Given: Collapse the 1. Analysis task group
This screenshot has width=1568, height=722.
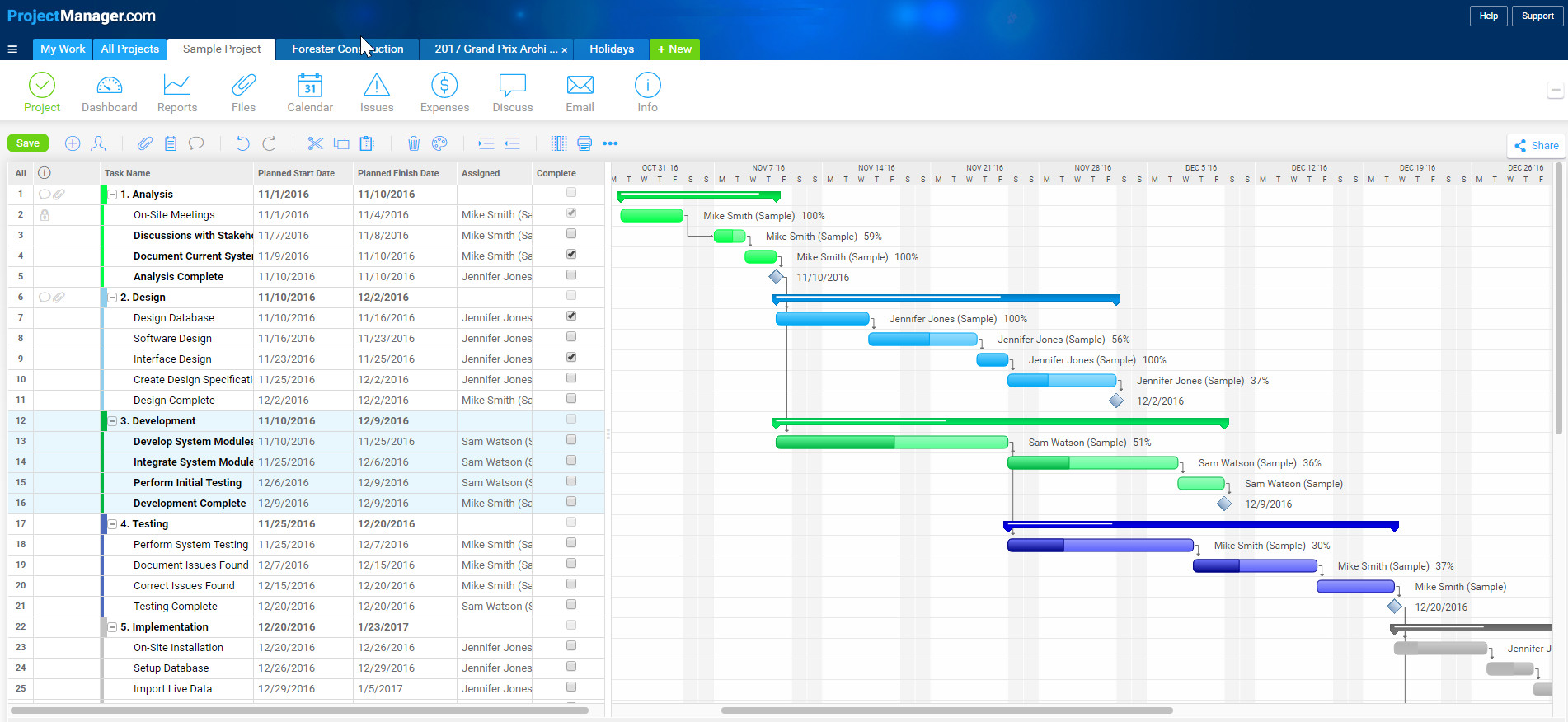Looking at the screenshot, I should 113,195.
